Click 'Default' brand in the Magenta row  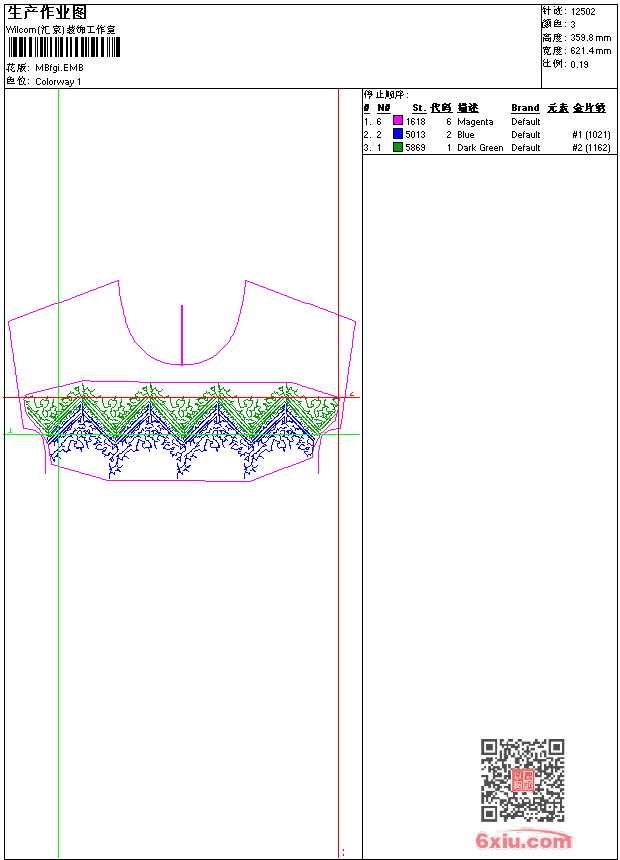coord(526,121)
